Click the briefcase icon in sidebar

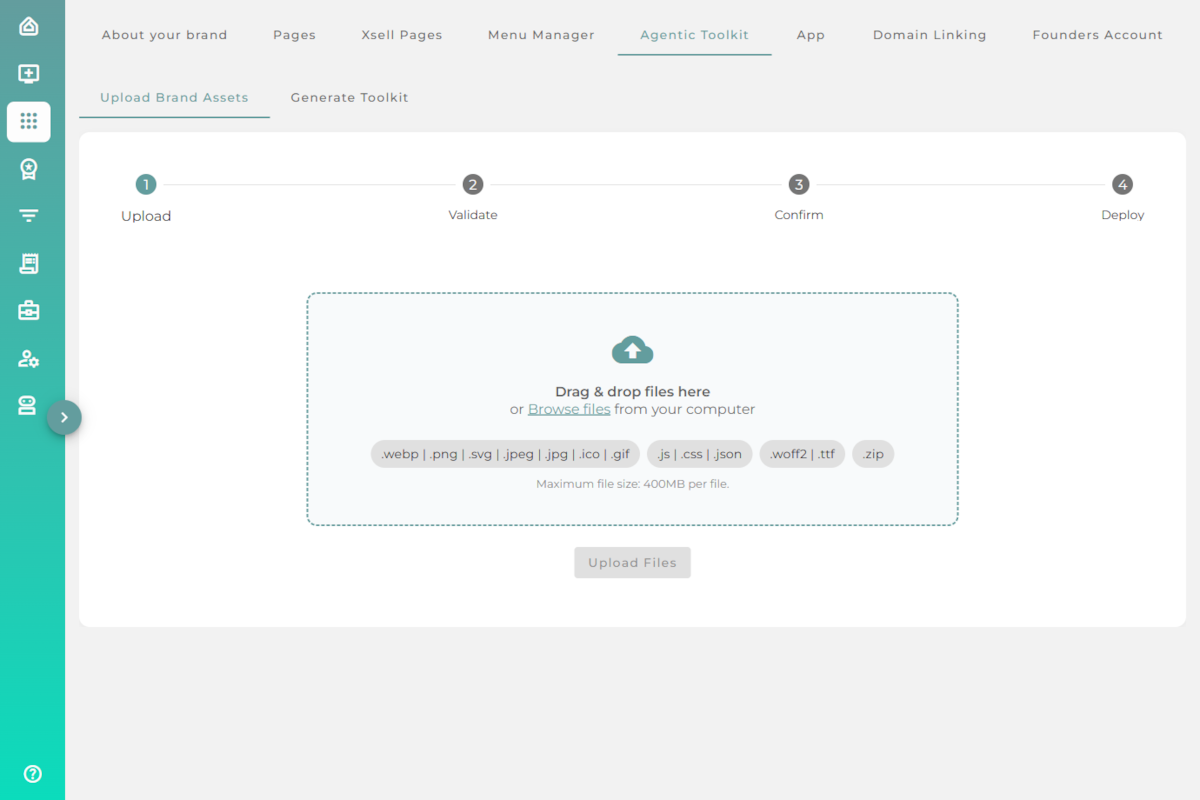[29, 311]
